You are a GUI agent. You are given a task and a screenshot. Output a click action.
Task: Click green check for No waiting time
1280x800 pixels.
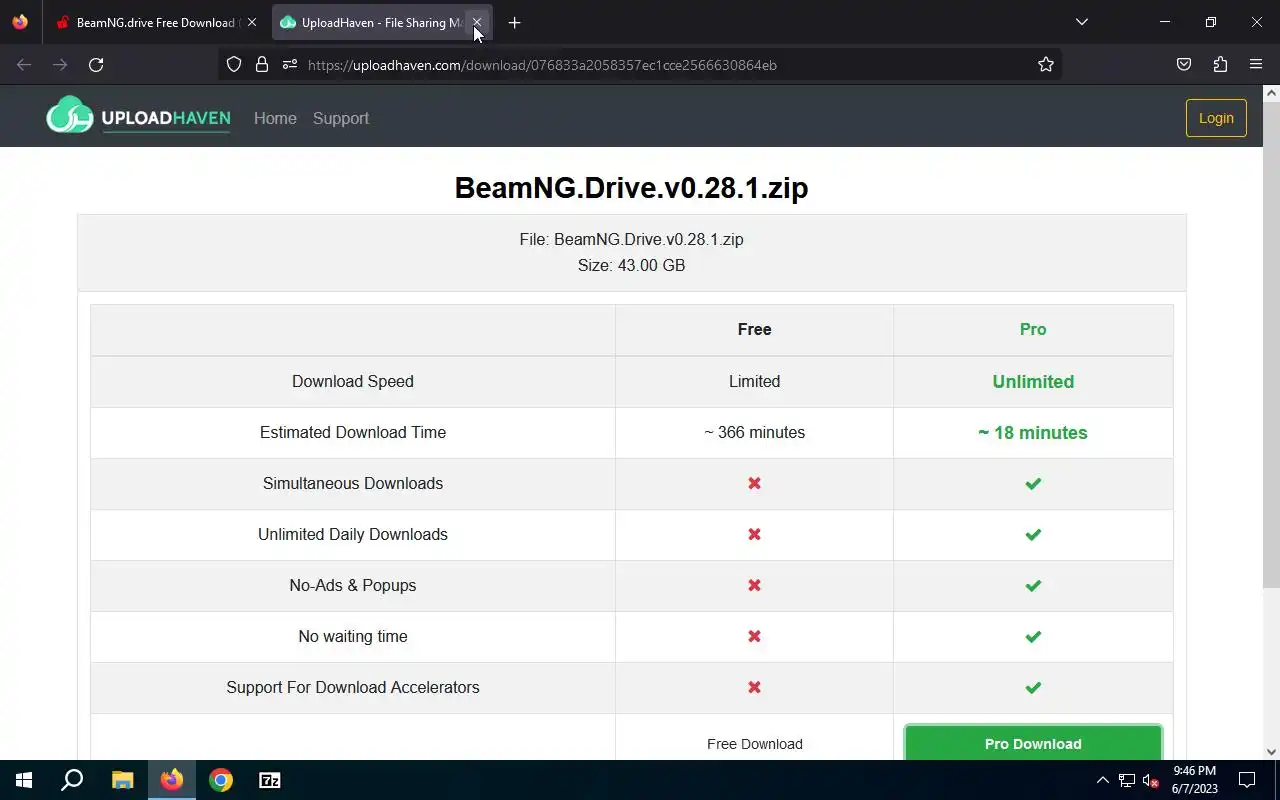[x=1033, y=636]
